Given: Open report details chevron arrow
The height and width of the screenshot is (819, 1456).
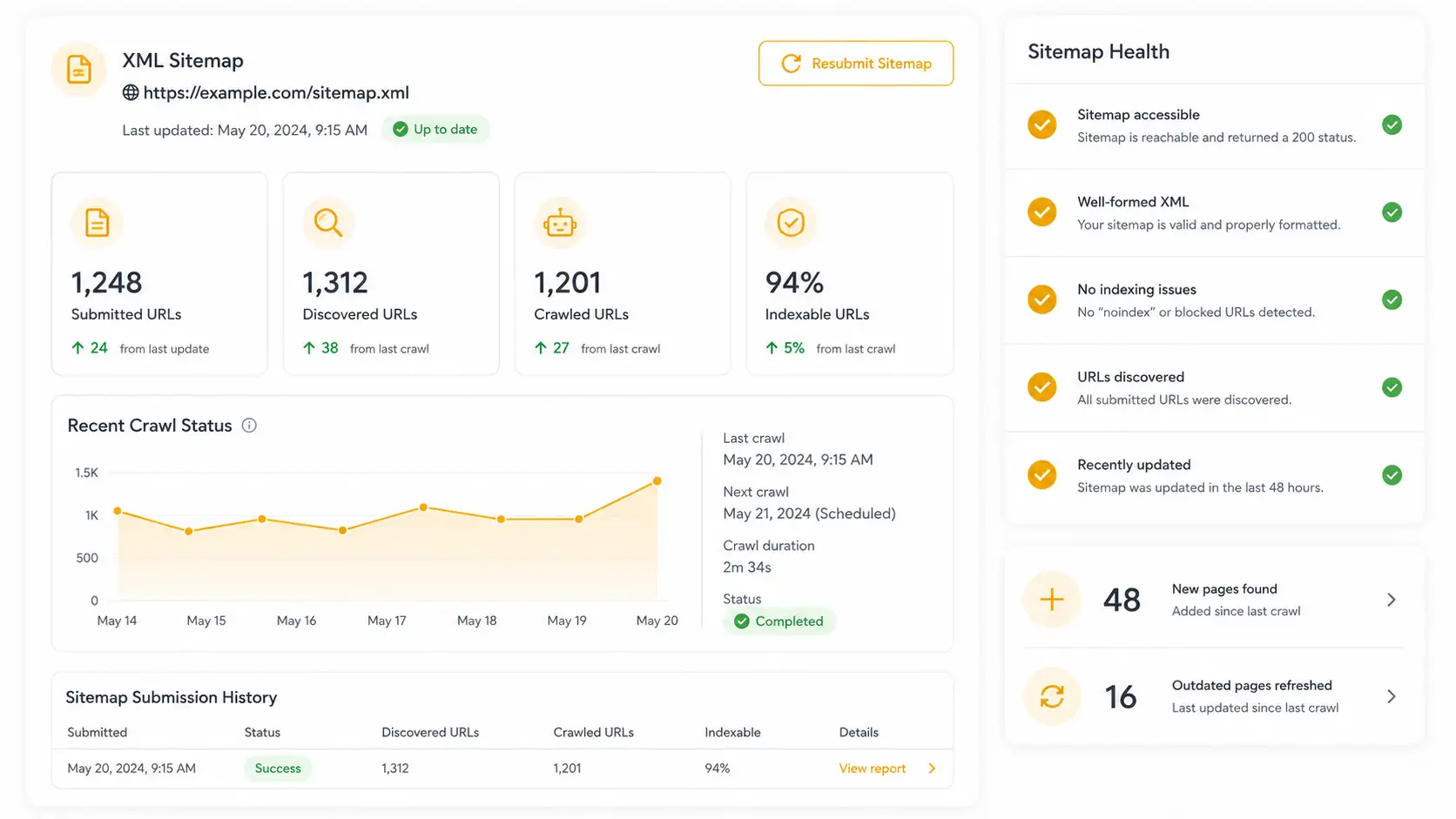Looking at the screenshot, I should [933, 769].
